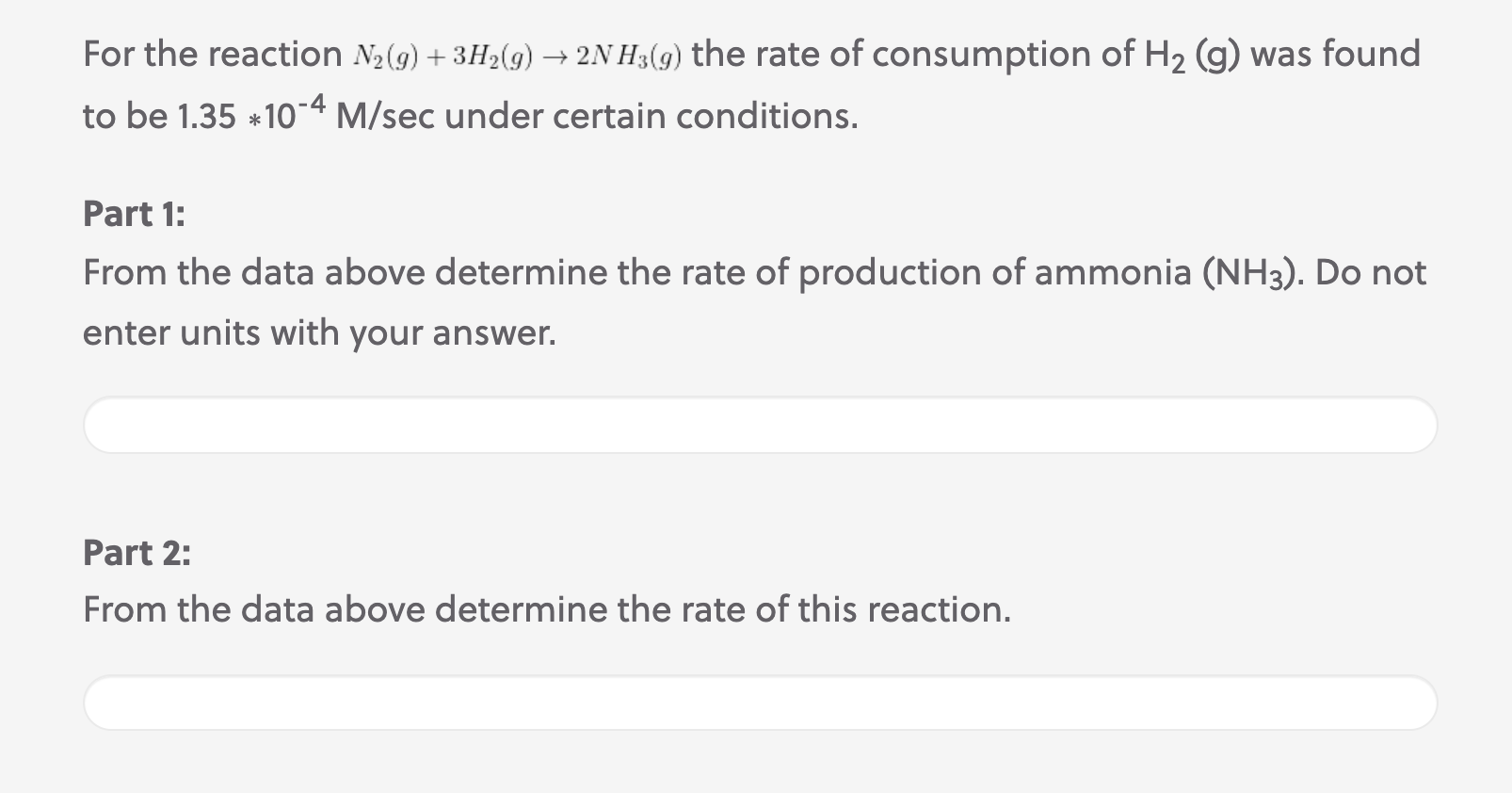Click the Part 1 answer input field

click(x=760, y=425)
